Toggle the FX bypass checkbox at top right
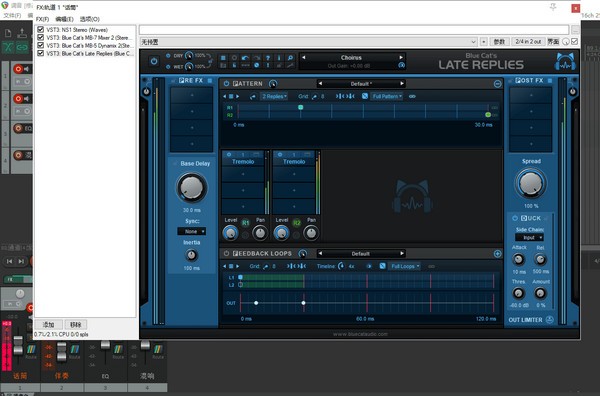The height and width of the screenshot is (396, 600). tap(574, 41)
